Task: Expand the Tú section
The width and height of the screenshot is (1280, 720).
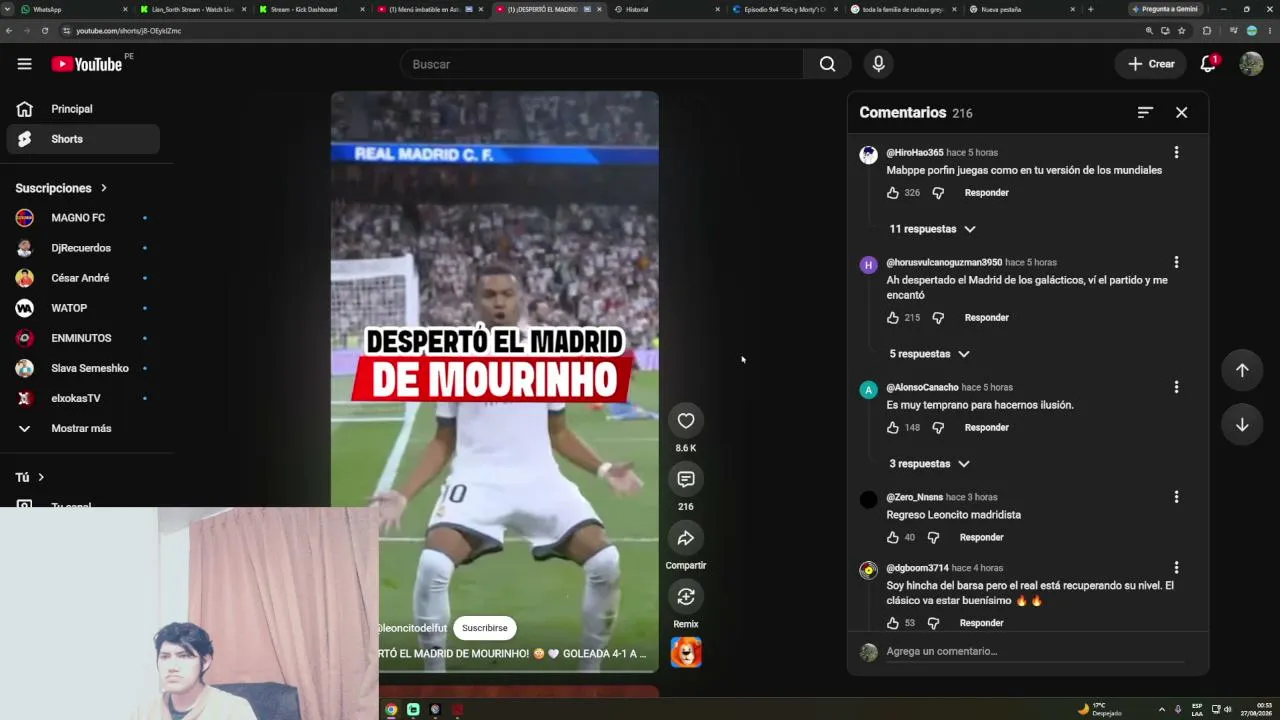Action: pyautogui.click(x=30, y=478)
